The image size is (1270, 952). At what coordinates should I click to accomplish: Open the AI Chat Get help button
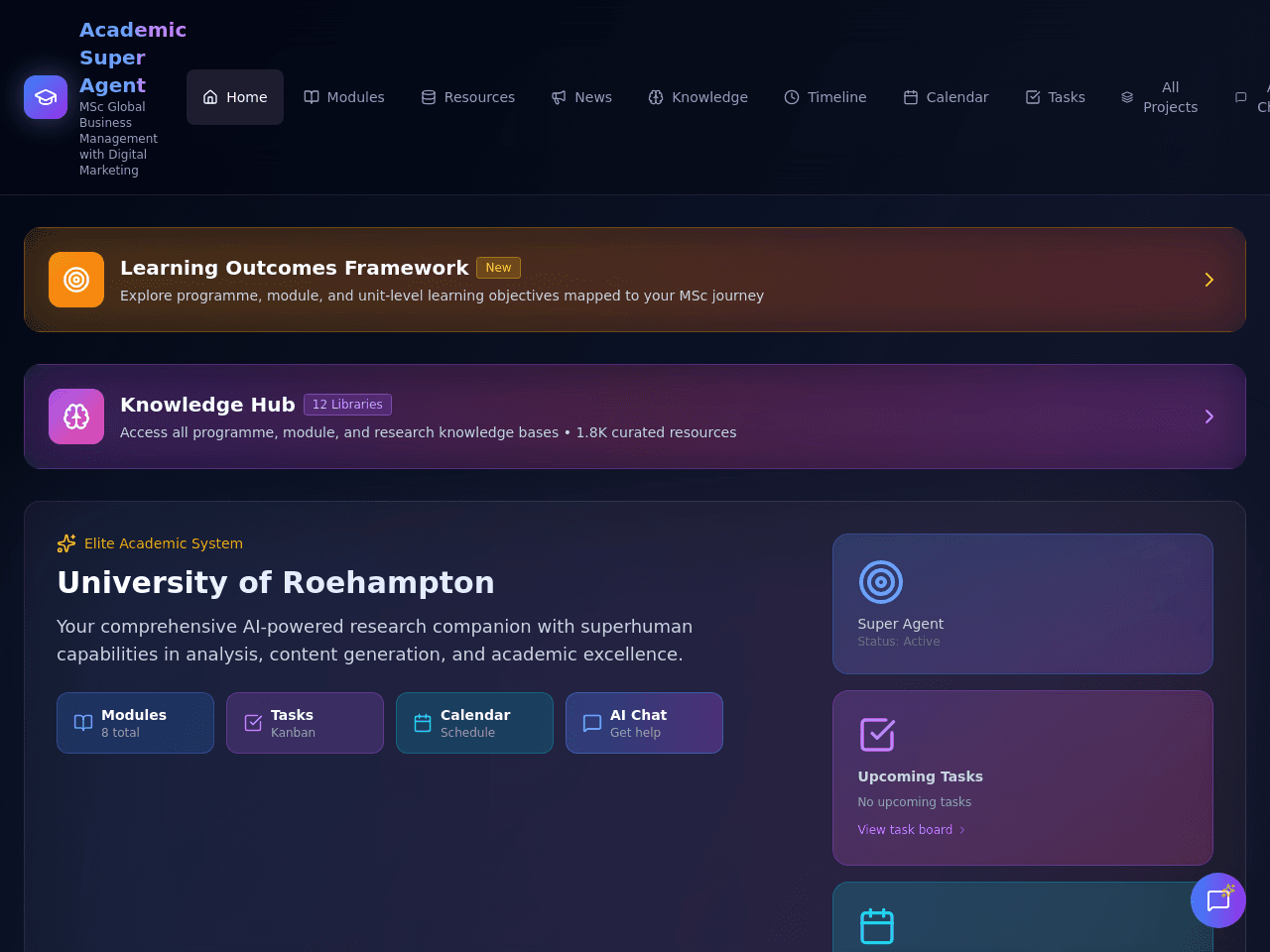click(x=644, y=723)
